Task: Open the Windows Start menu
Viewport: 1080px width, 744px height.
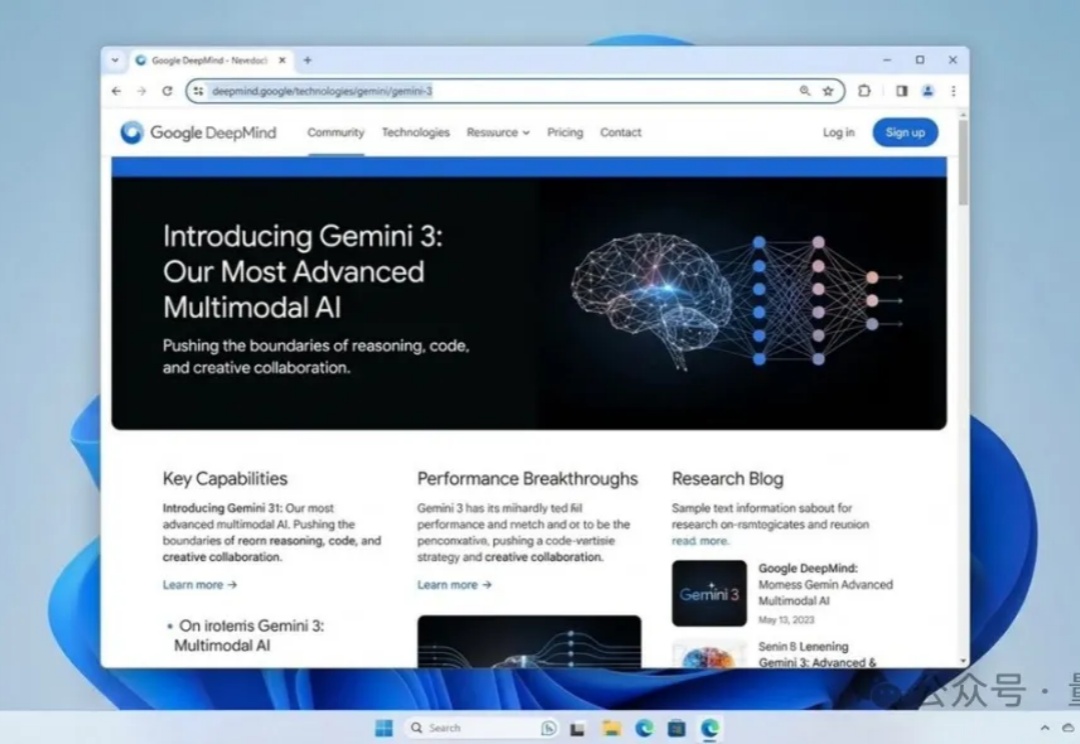Action: (x=384, y=728)
